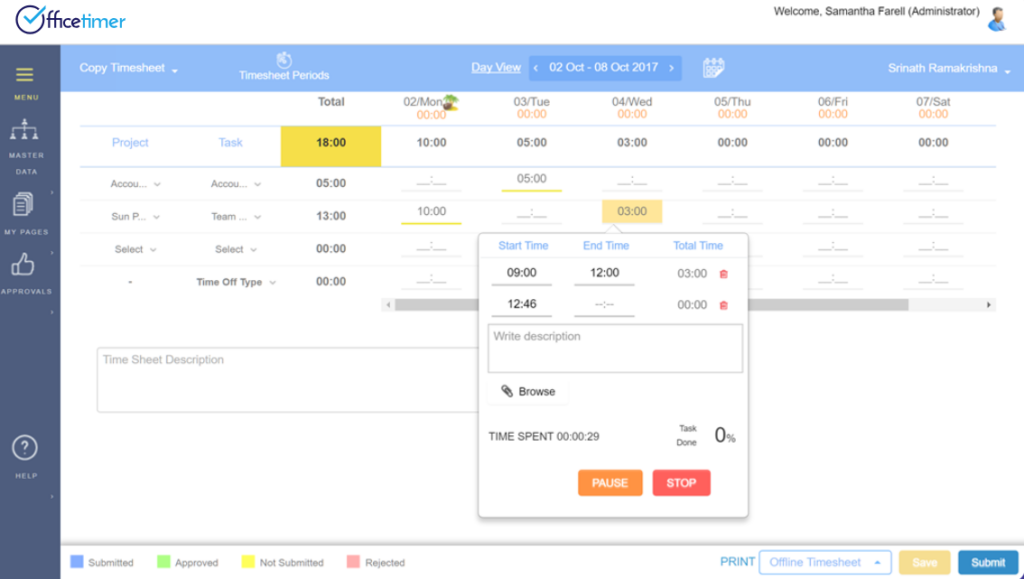This screenshot has width=1024, height=579.
Task: Open Offline Timesheet print dropdown
Action: pyautogui.click(x=825, y=562)
